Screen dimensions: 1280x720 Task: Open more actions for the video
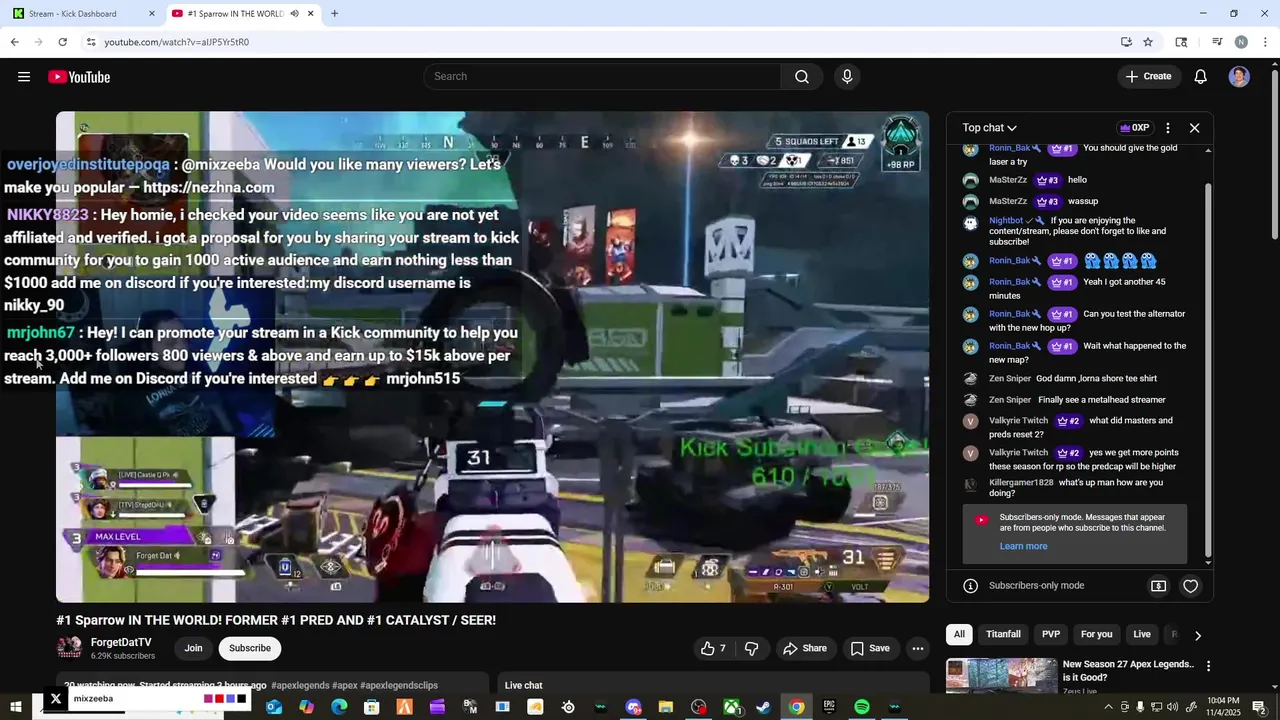point(917,648)
